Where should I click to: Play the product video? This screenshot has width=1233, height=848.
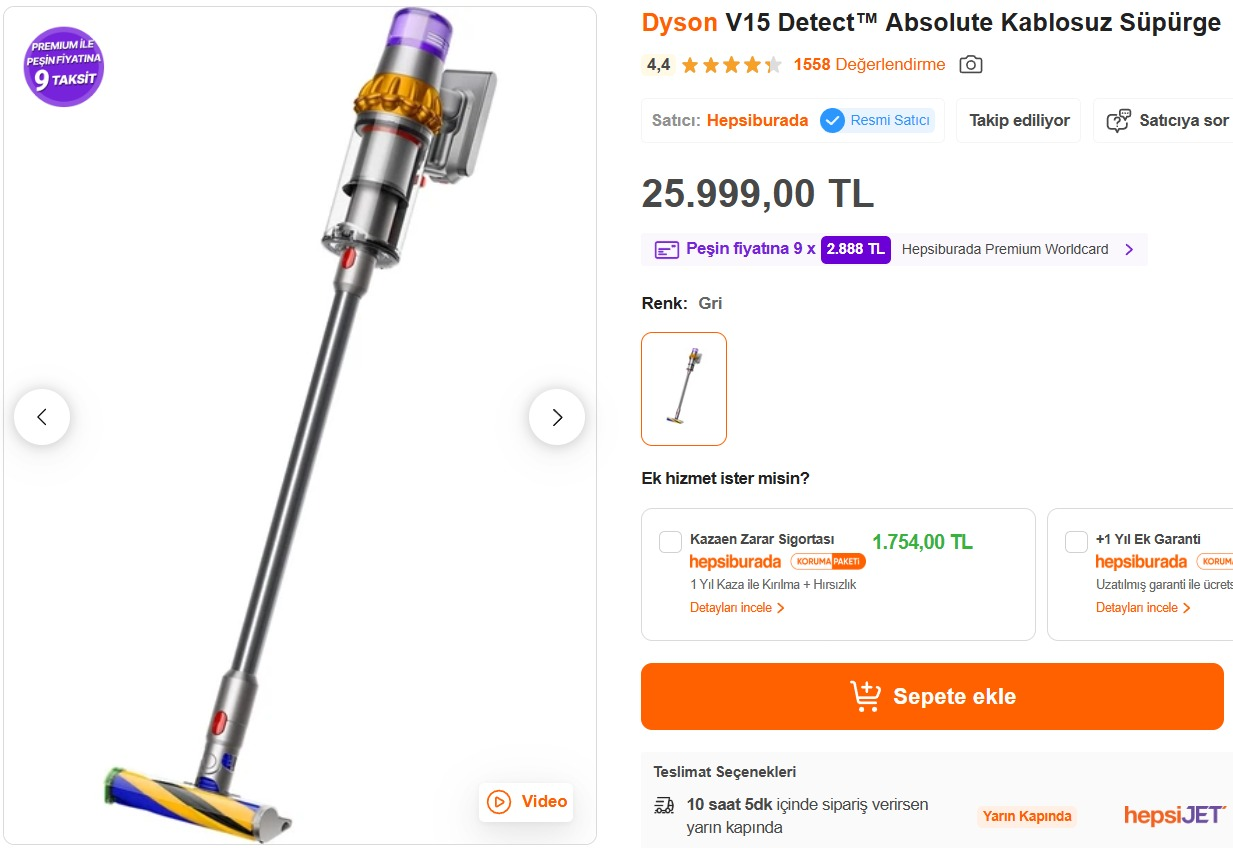pos(526,802)
